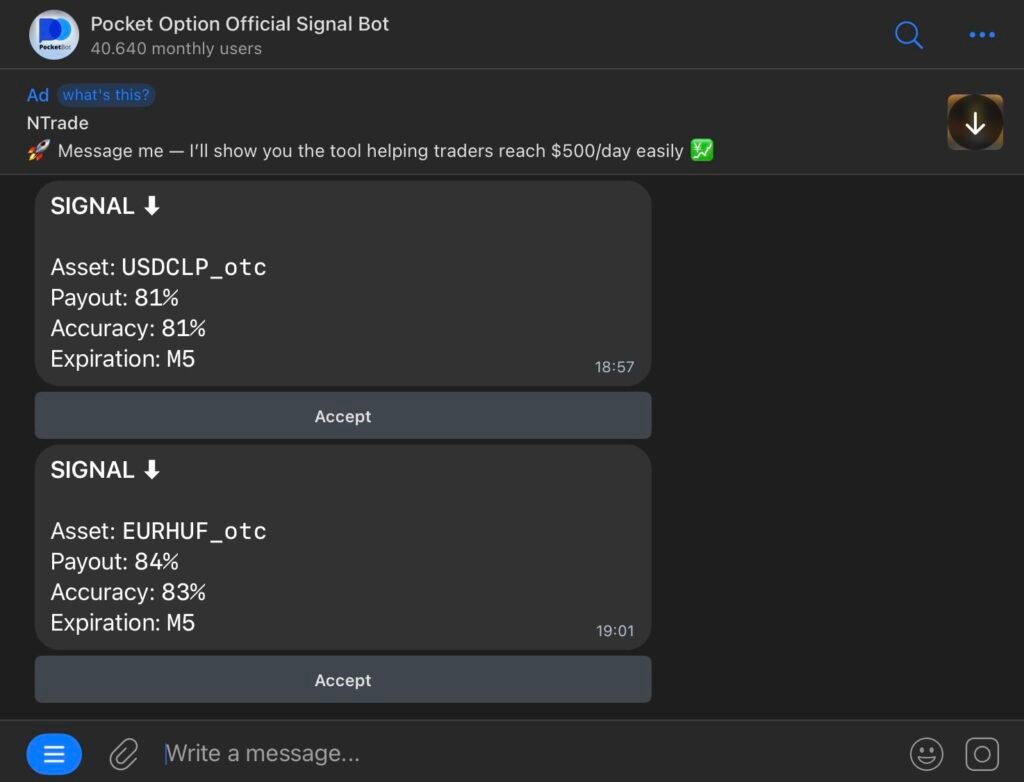Accept the EURHUF_otc signal

pyautogui.click(x=343, y=679)
